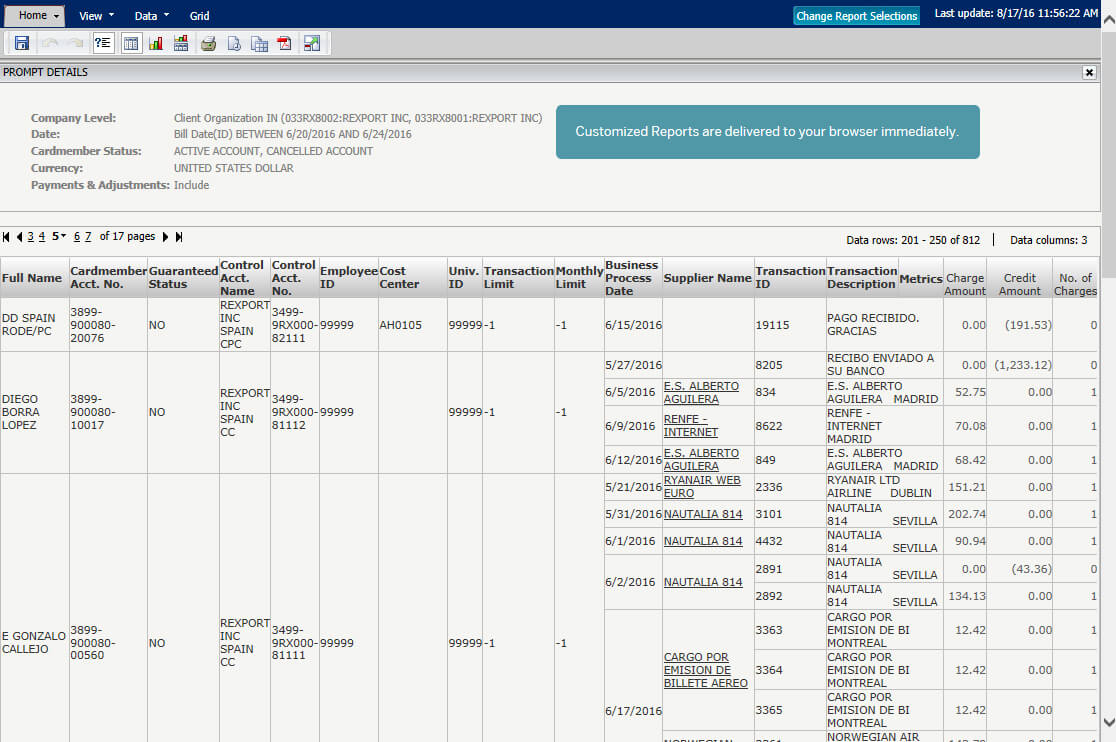Jump to the last page arrow
Image resolution: width=1116 pixels, height=742 pixels.
click(x=179, y=236)
